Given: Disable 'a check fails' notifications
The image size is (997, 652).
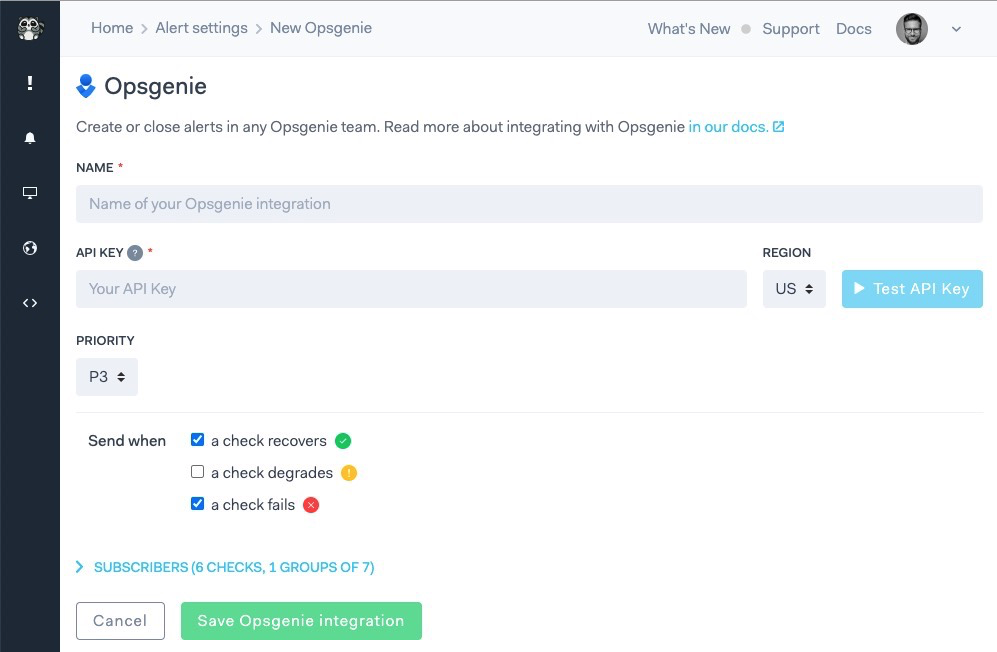Looking at the screenshot, I should (x=197, y=504).
